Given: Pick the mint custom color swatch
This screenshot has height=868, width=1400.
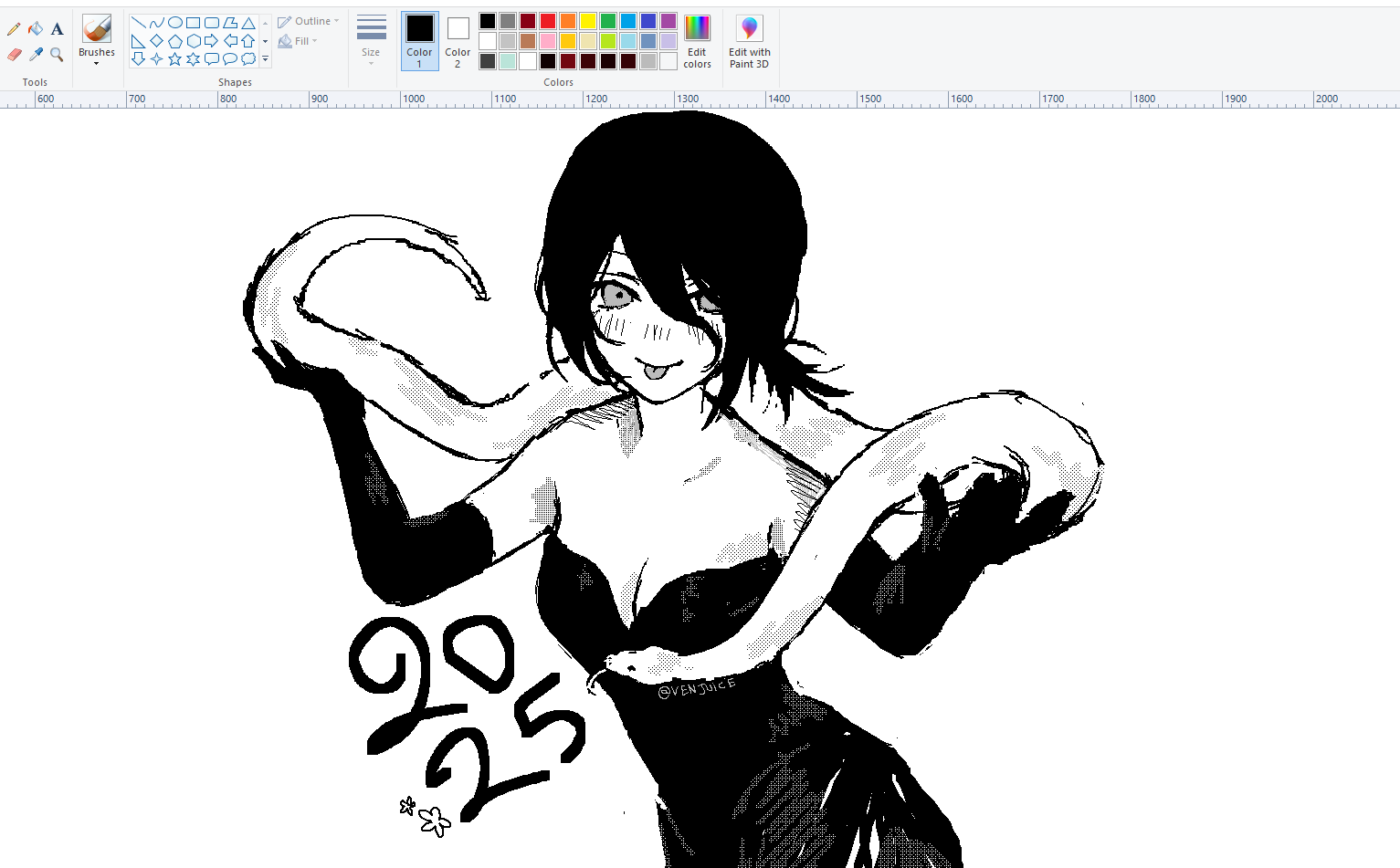Looking at the screenshot, I should [508, 61].
